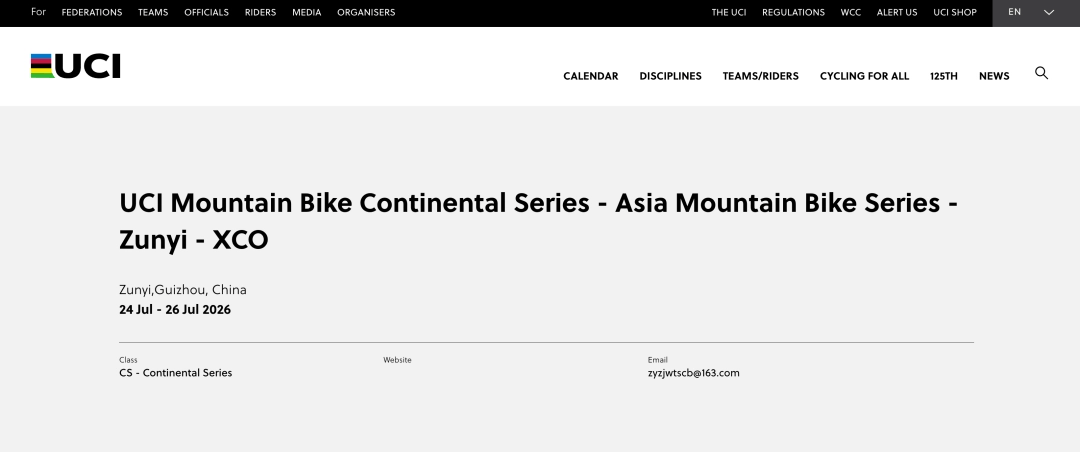Open the Regulations link
This screenshot has width=1080, height=452.
coord(793,12)
